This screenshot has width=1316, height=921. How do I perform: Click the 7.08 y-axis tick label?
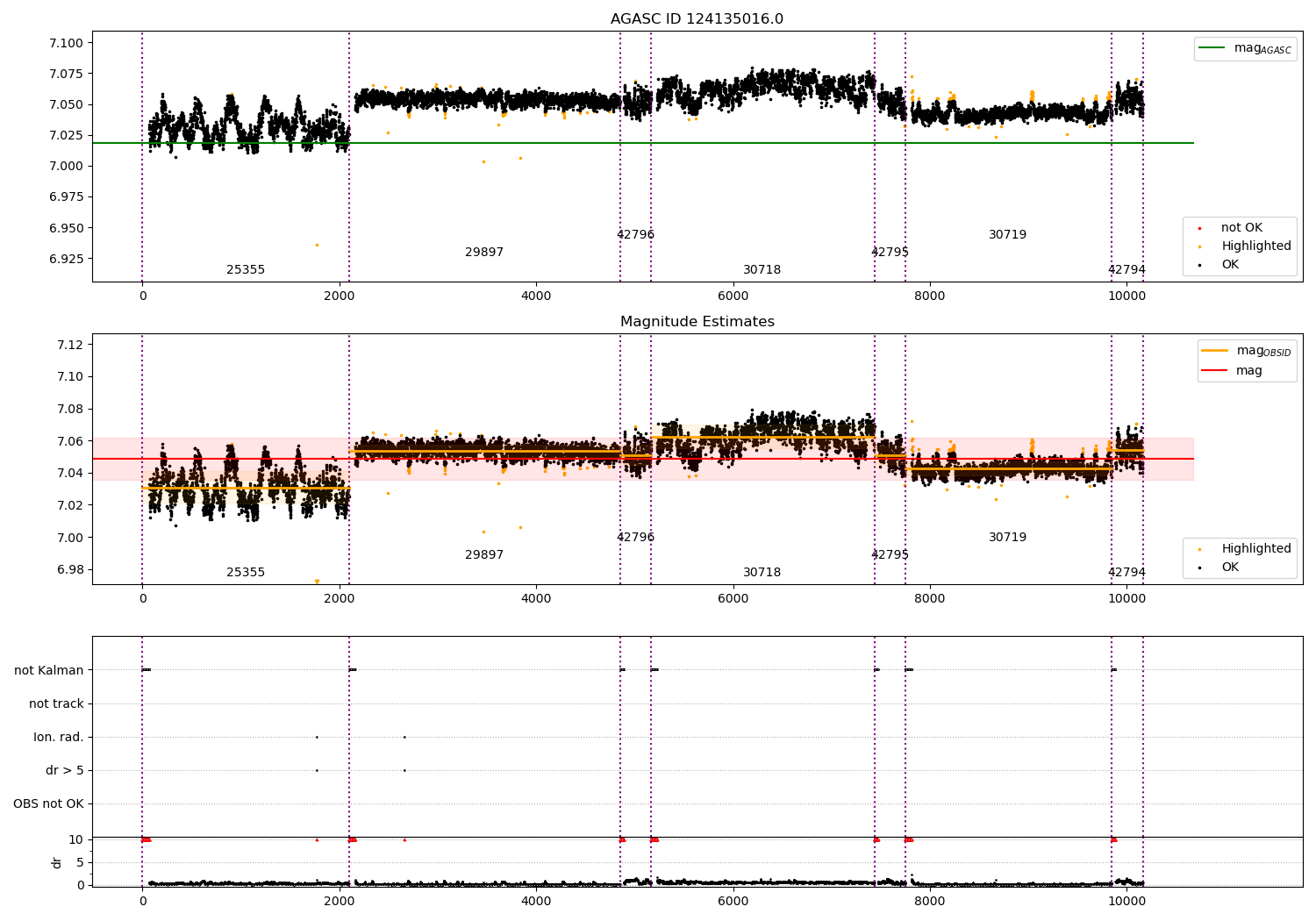(x=69, y=409)
